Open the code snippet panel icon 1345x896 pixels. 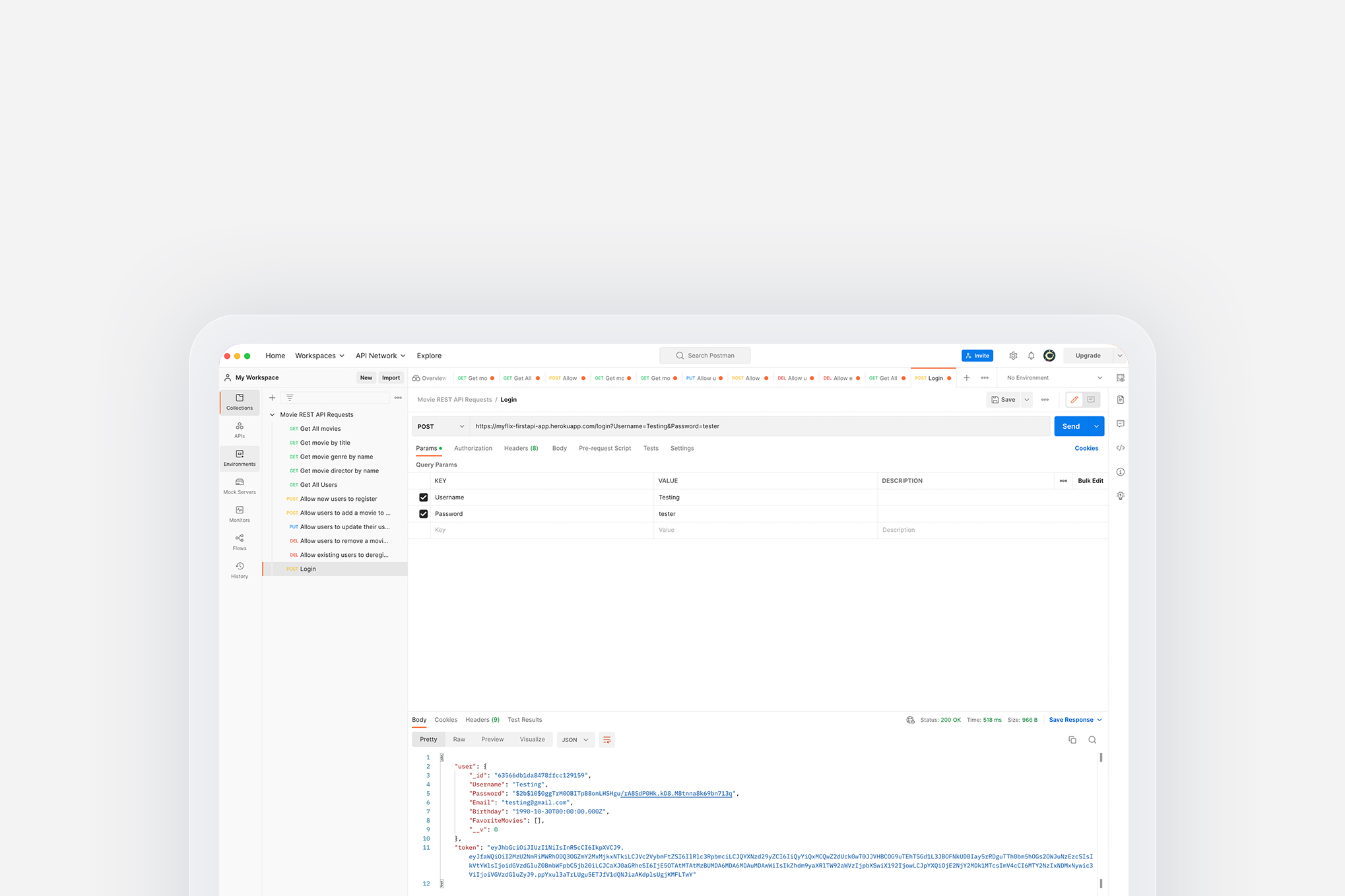pyautogui.click(x=1121, y=448)
